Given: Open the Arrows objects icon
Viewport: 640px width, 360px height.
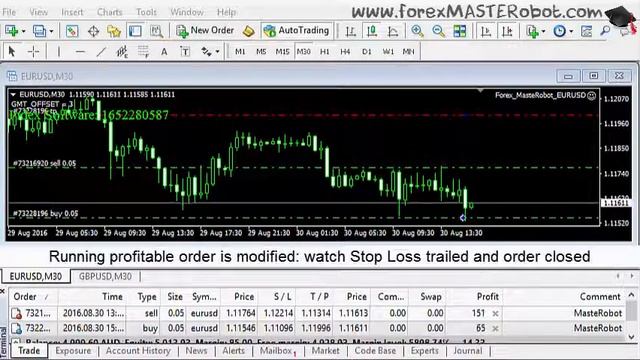Looking at the screenshot, I should [x=206, y=51].
